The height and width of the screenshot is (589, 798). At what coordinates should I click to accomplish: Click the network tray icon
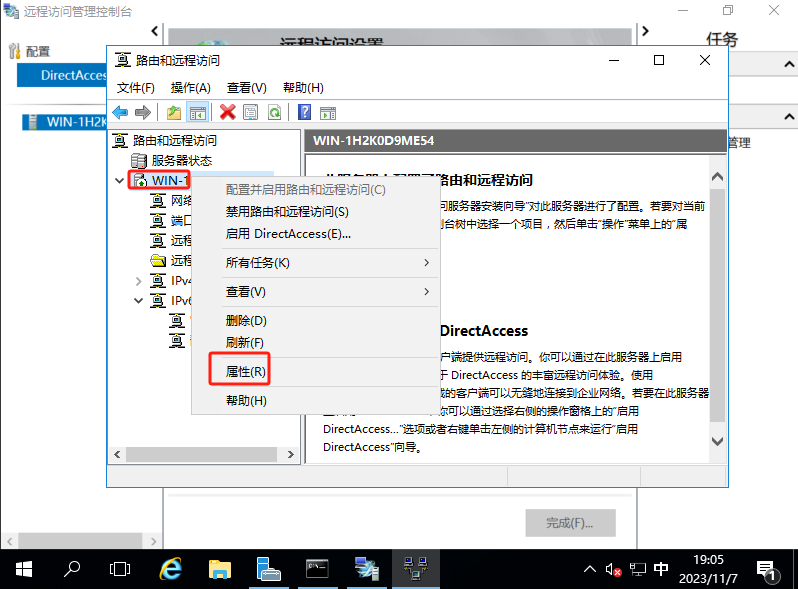[x=637, y=569]
